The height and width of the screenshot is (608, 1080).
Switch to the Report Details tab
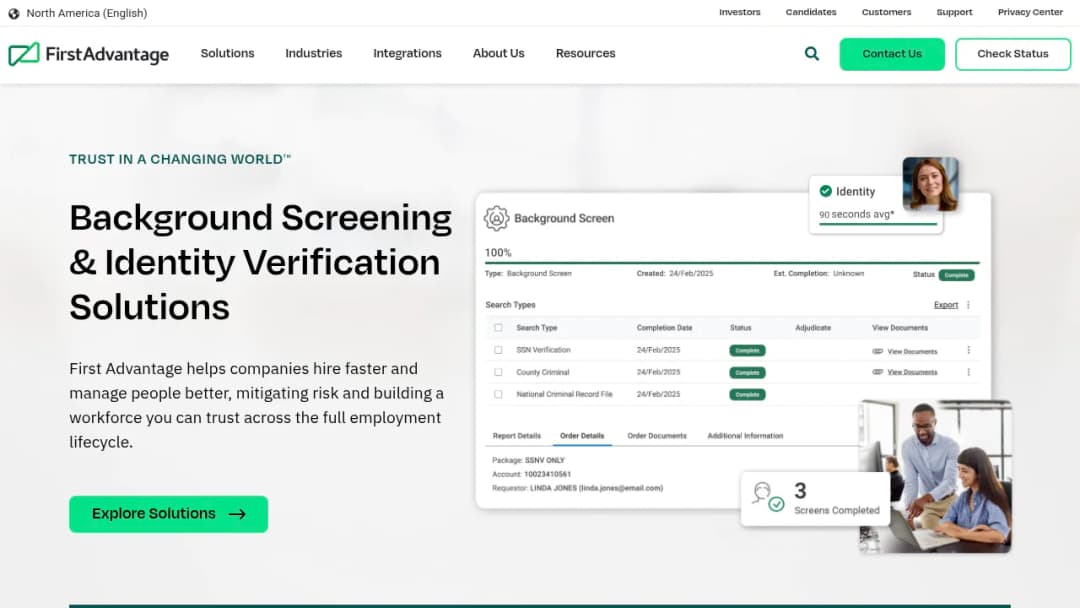coord(517,436)
